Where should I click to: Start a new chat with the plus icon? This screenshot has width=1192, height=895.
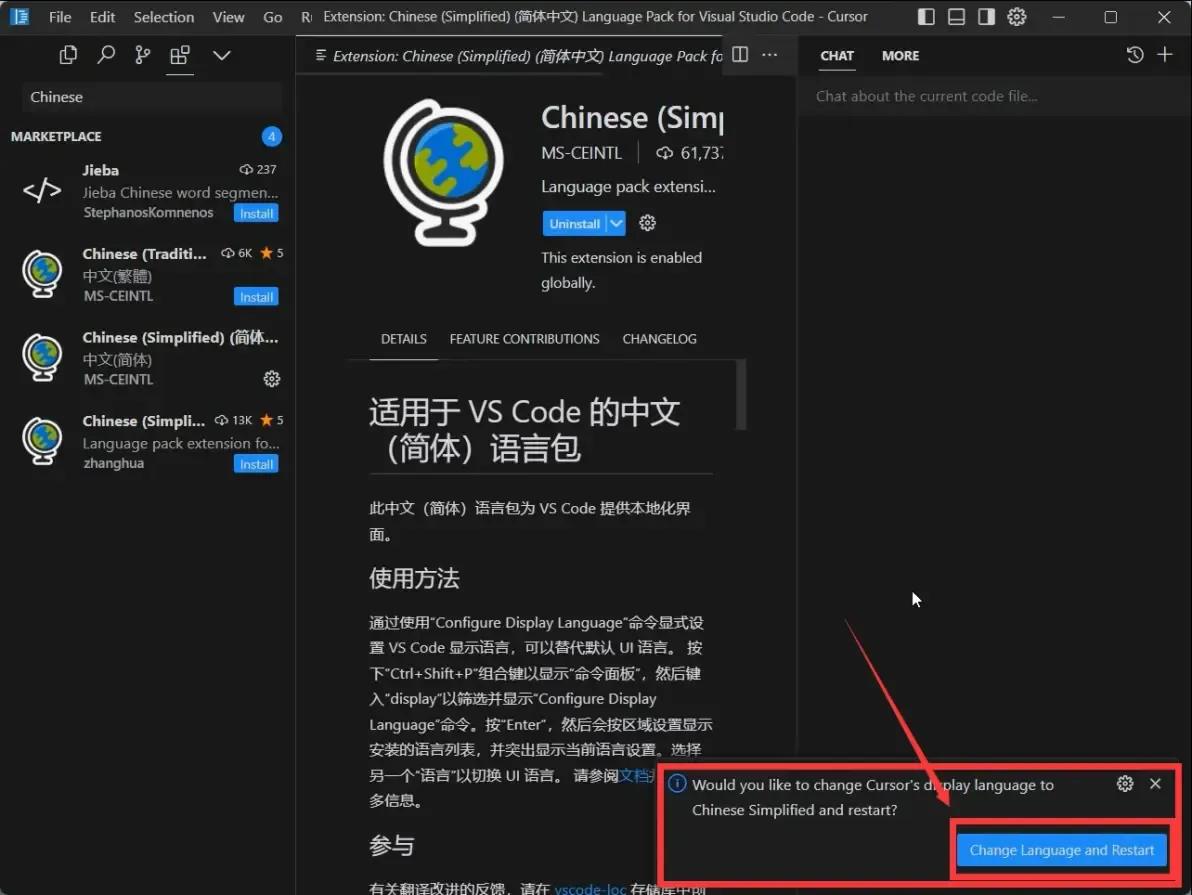(1166, 55)
